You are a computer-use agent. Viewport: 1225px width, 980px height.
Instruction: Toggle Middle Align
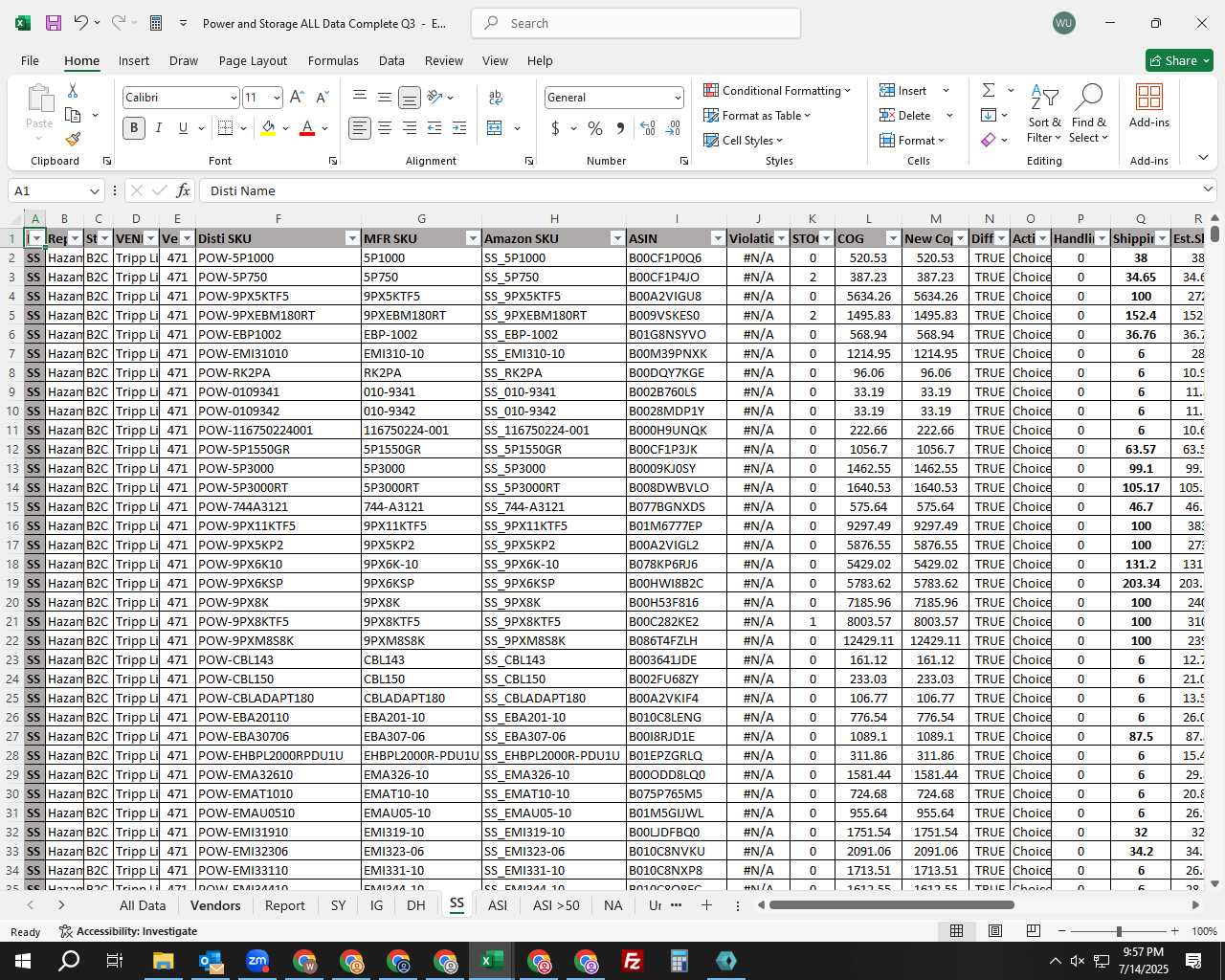[385, 98]
